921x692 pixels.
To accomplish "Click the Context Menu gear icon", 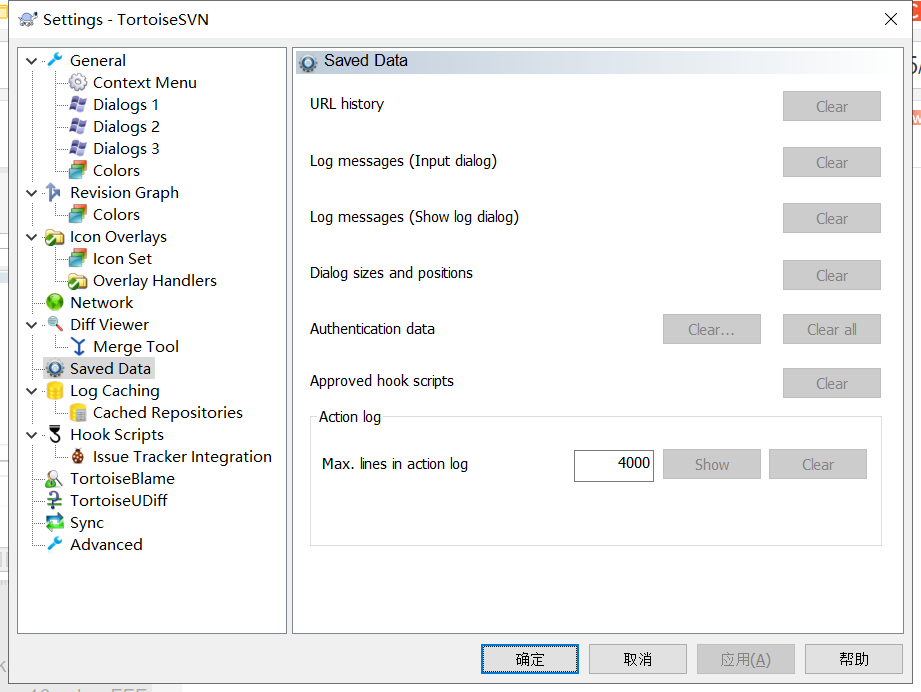I will (78, 82).
